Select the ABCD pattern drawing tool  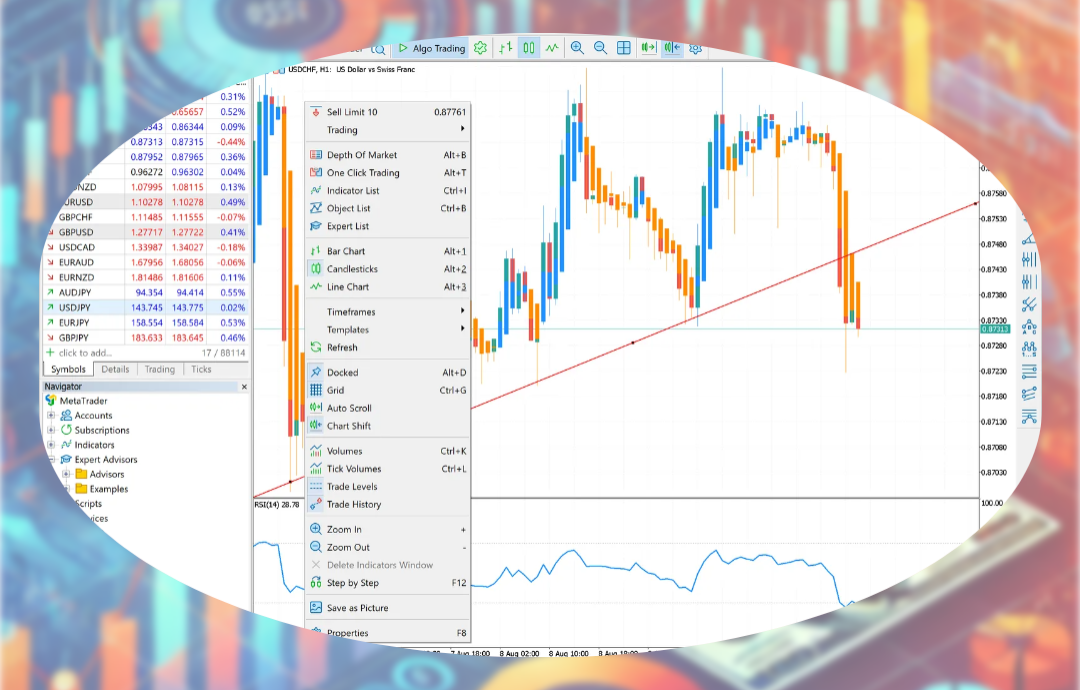pyautogui.click(x=1029, y=326)
